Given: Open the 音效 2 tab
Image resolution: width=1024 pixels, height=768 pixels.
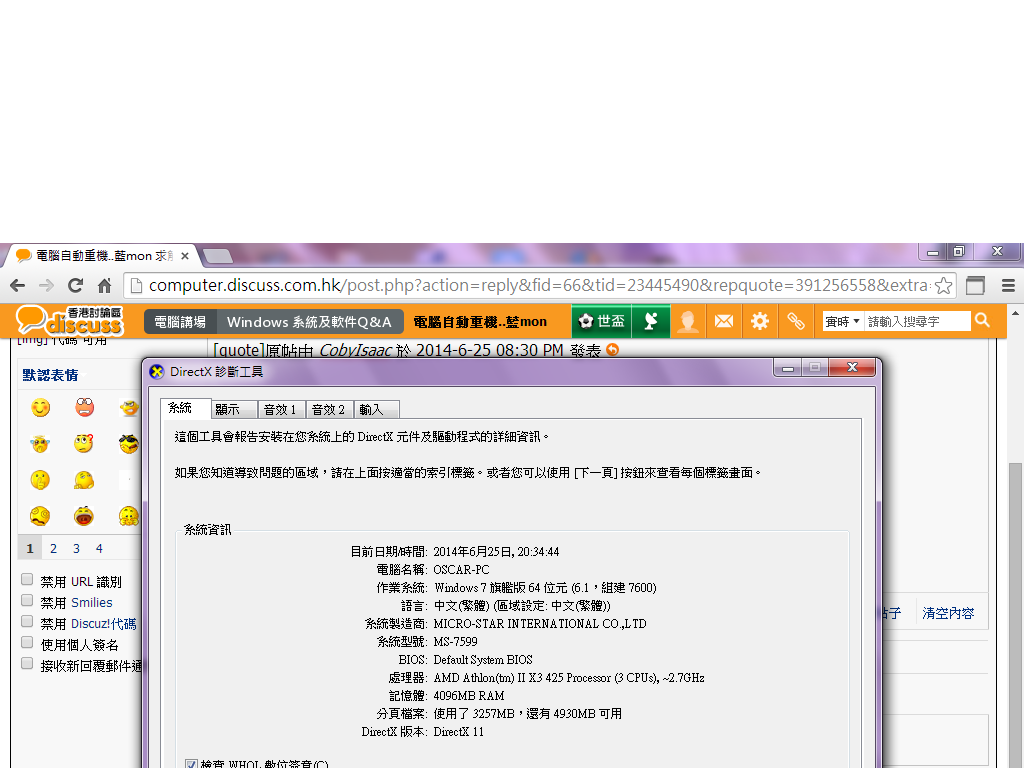Looking at the screenshot, I should 330,409.
